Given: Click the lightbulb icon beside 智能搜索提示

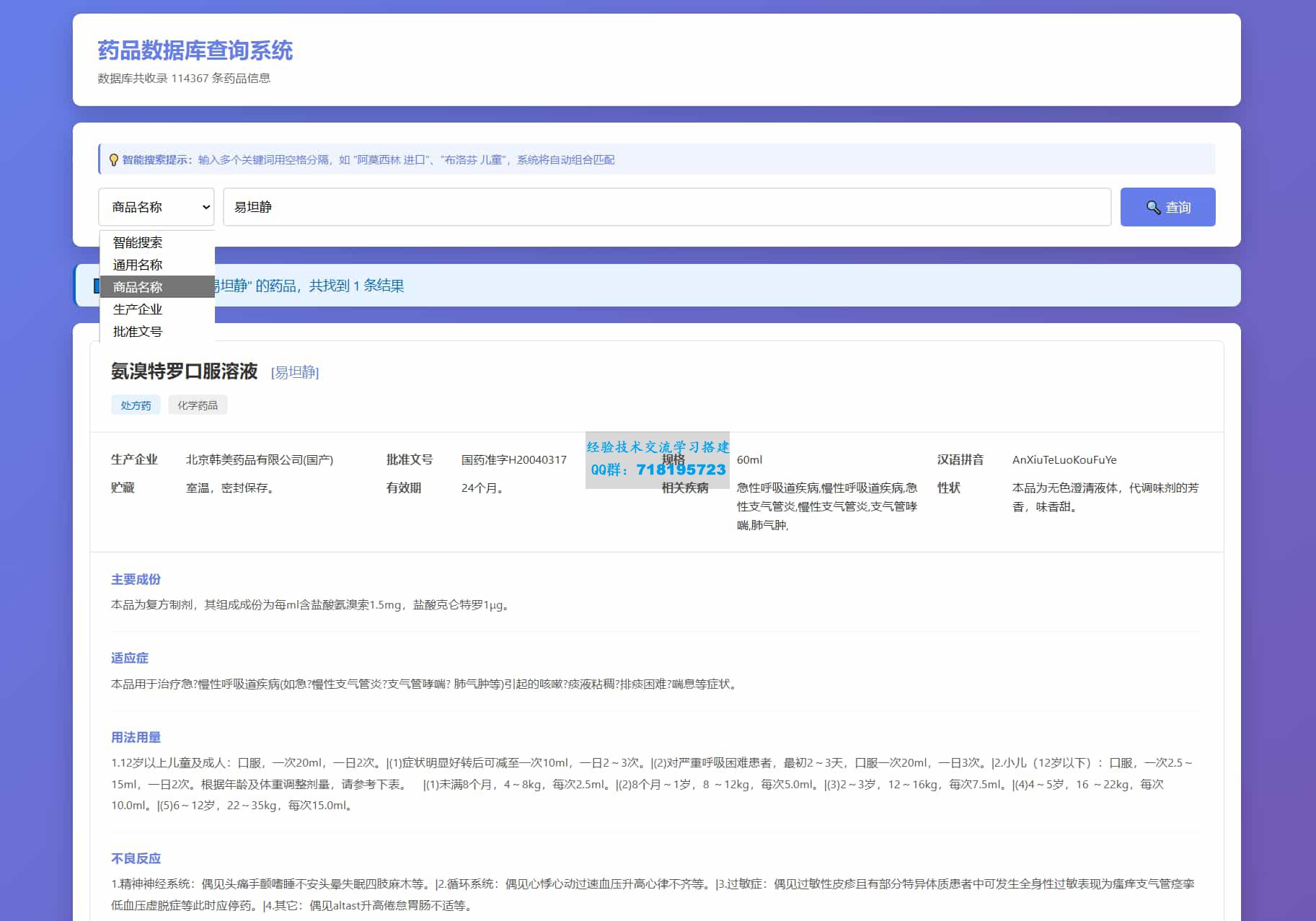Looking at the screenshot, I should coord(113,160).
